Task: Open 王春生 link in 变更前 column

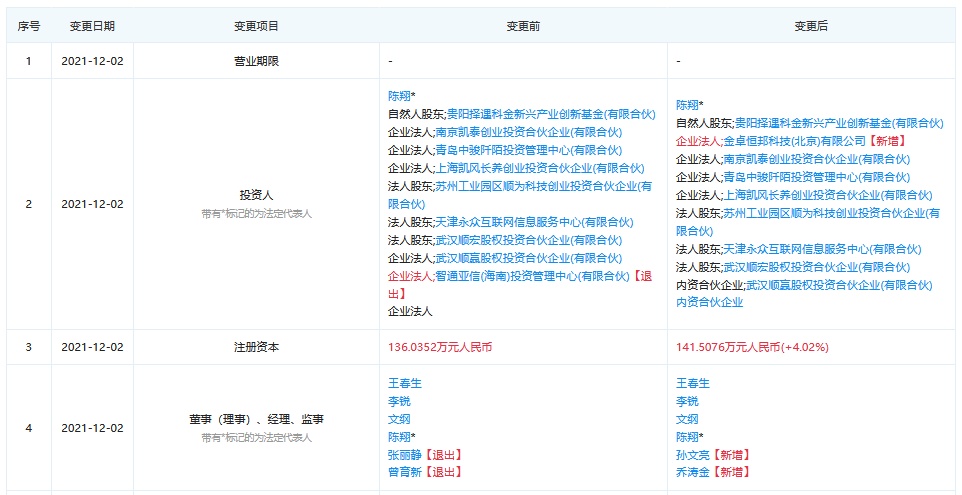Action: 405,383
